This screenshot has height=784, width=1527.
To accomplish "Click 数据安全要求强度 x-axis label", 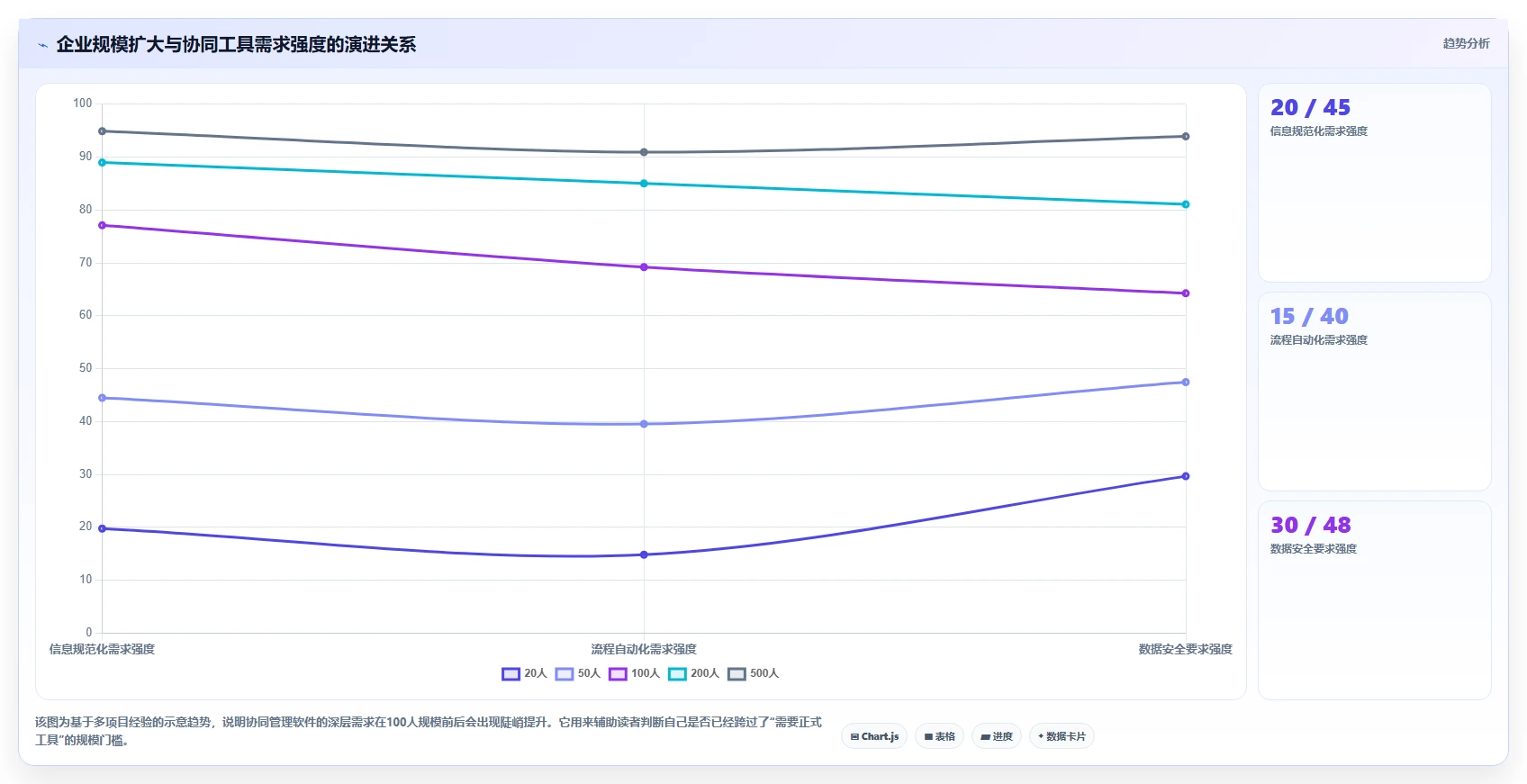I will (x=1185, y=649).
